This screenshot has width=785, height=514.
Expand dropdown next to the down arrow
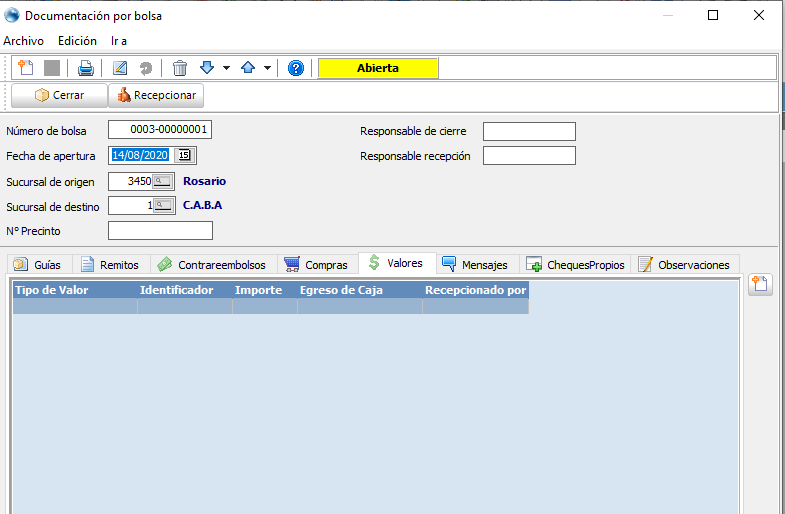(226, 68)
